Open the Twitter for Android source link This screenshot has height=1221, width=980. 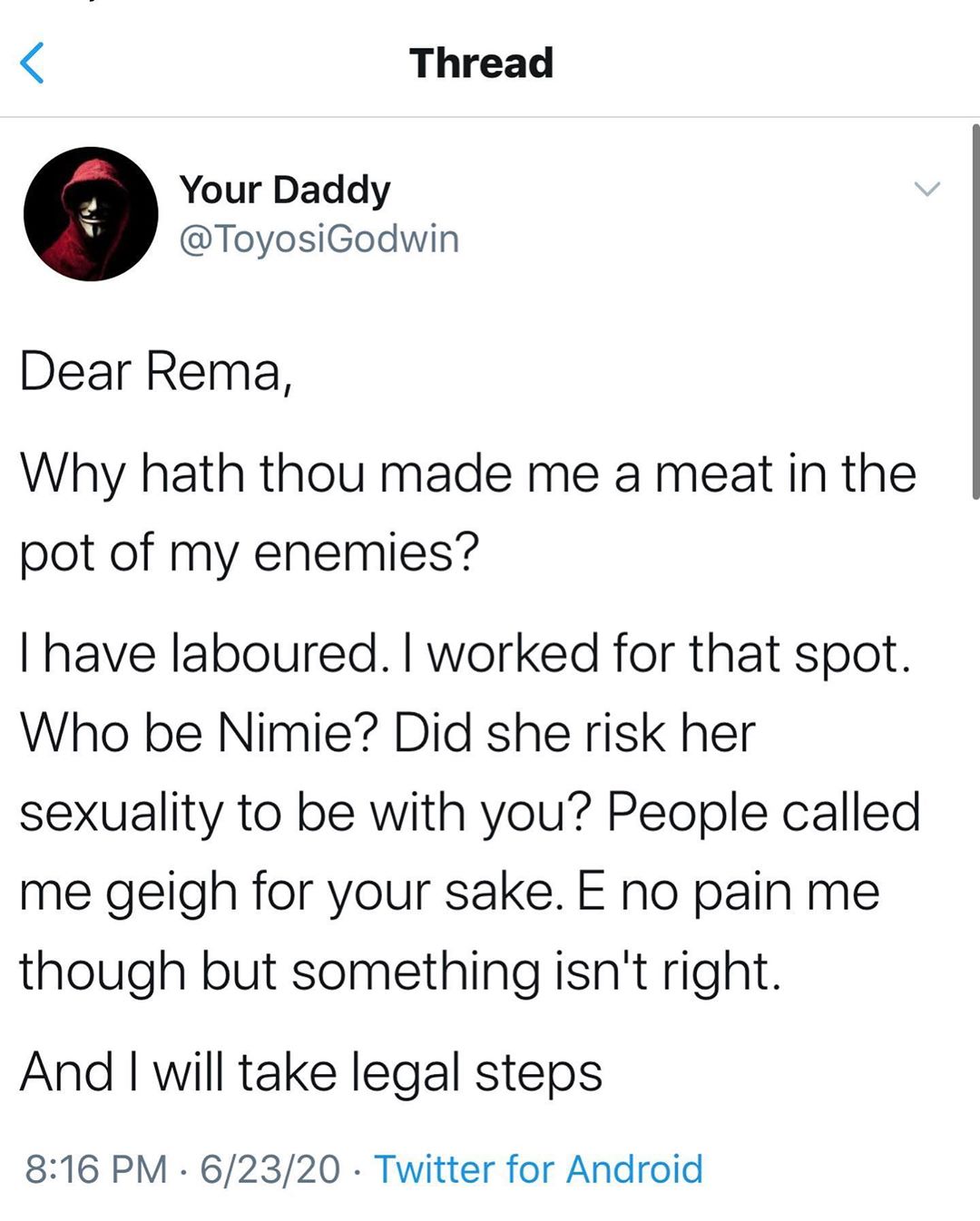coord(538,1168)
